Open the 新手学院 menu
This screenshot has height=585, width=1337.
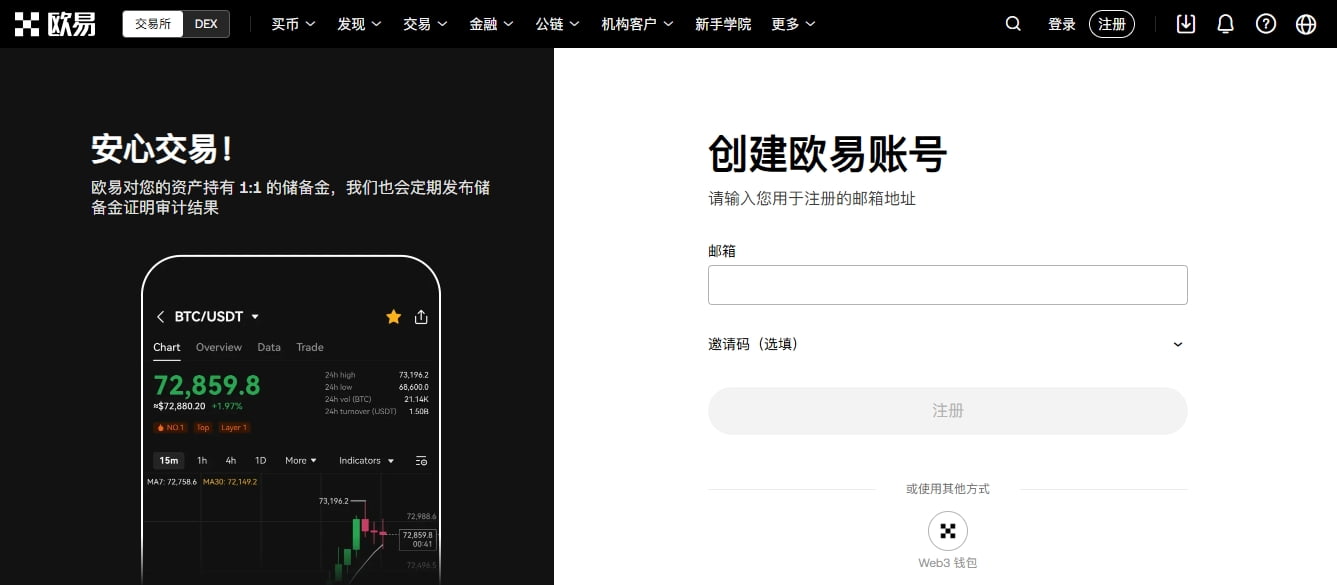723,23
